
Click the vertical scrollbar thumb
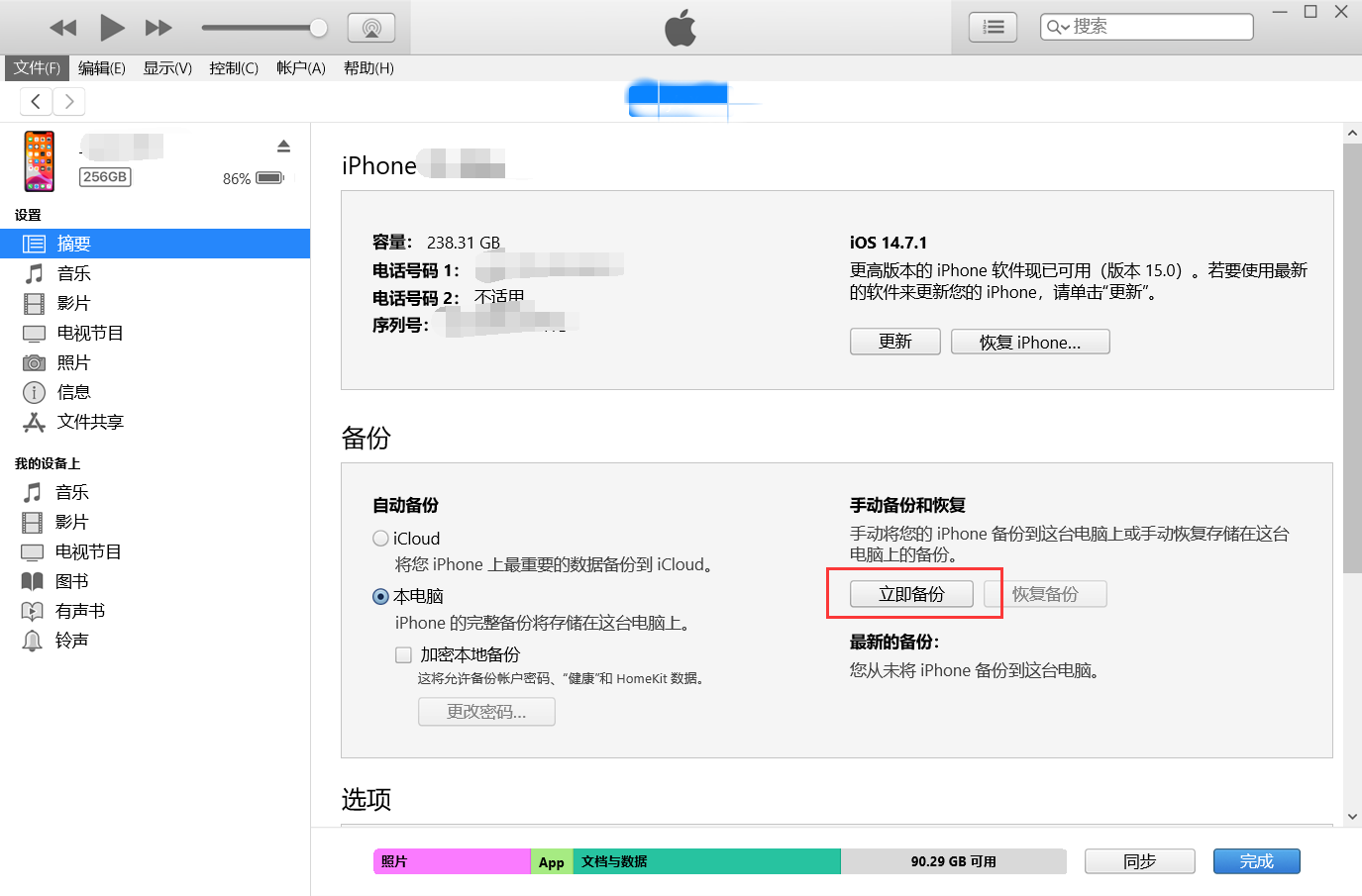1352,357
